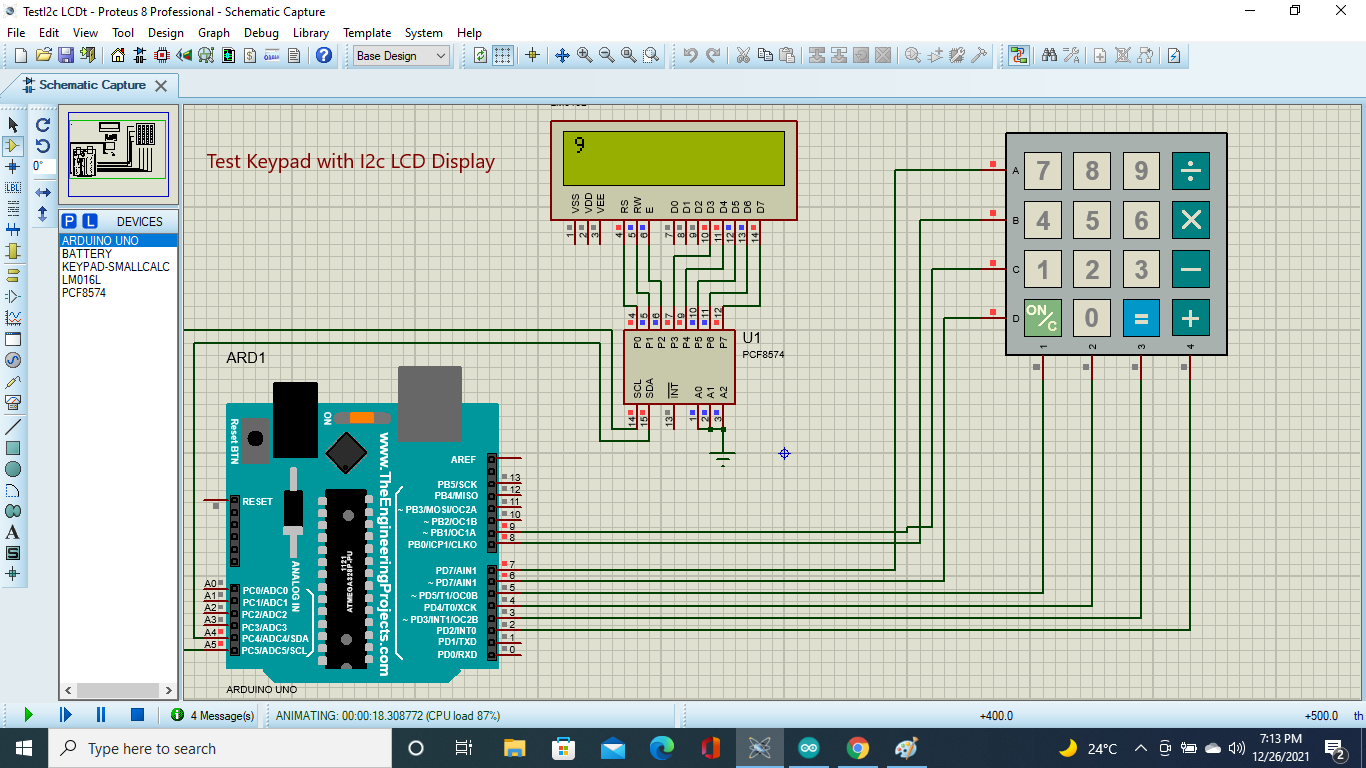Screen dimensions: 1366x768
Task: Select the 2D Graphics Text A tool
Action: pyautogui.click(x=13, y=532)
